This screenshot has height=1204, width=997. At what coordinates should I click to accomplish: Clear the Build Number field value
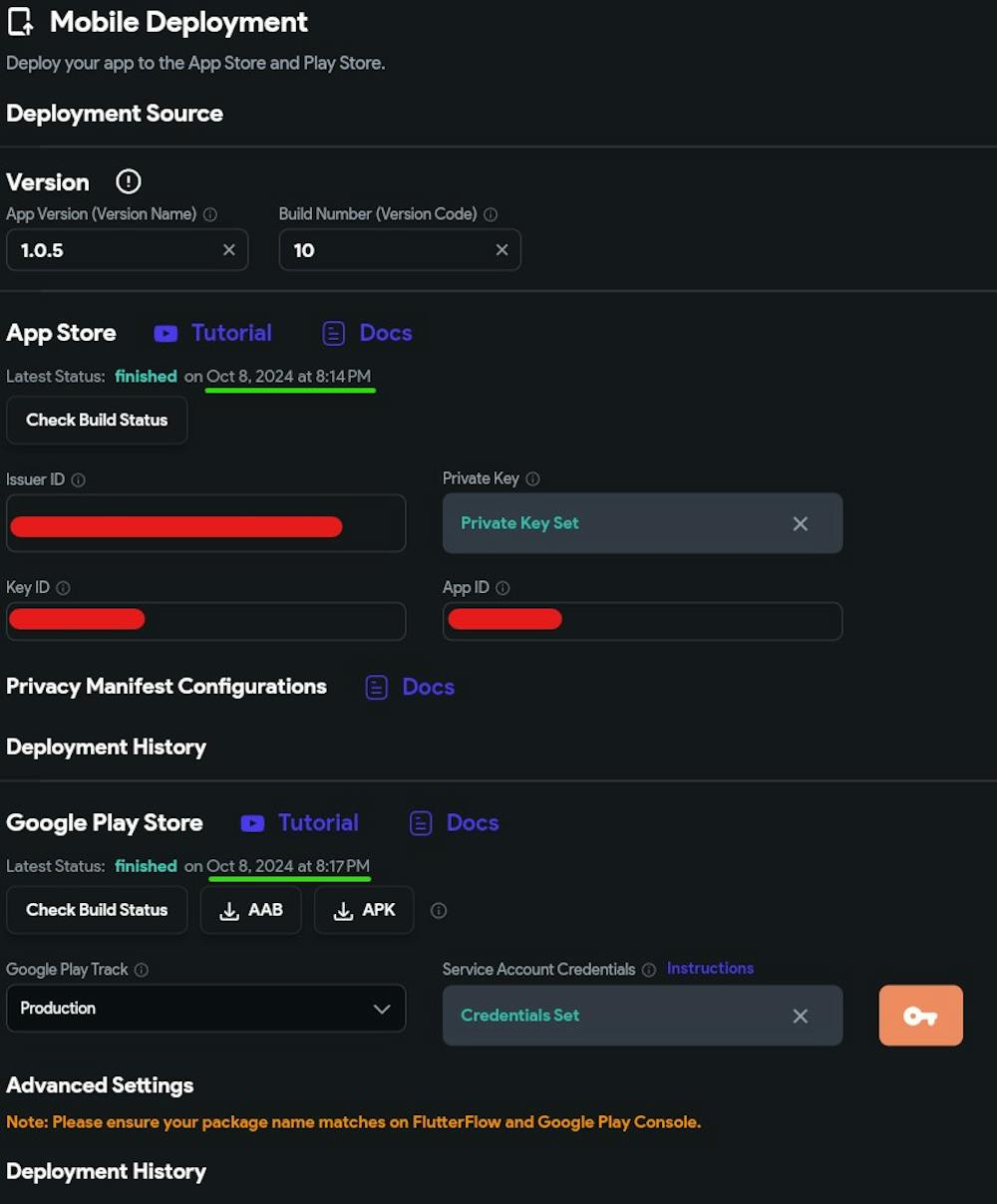click(x=501, y=250)
